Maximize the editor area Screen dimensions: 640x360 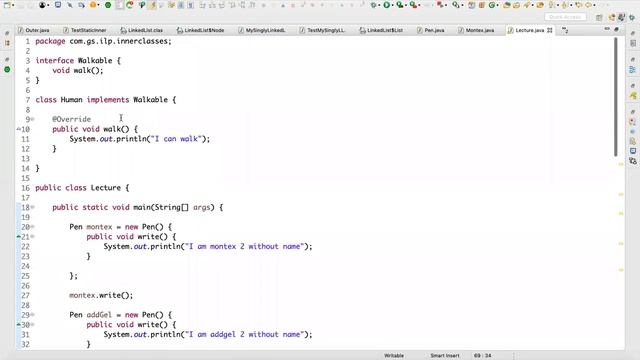[616, 29]
